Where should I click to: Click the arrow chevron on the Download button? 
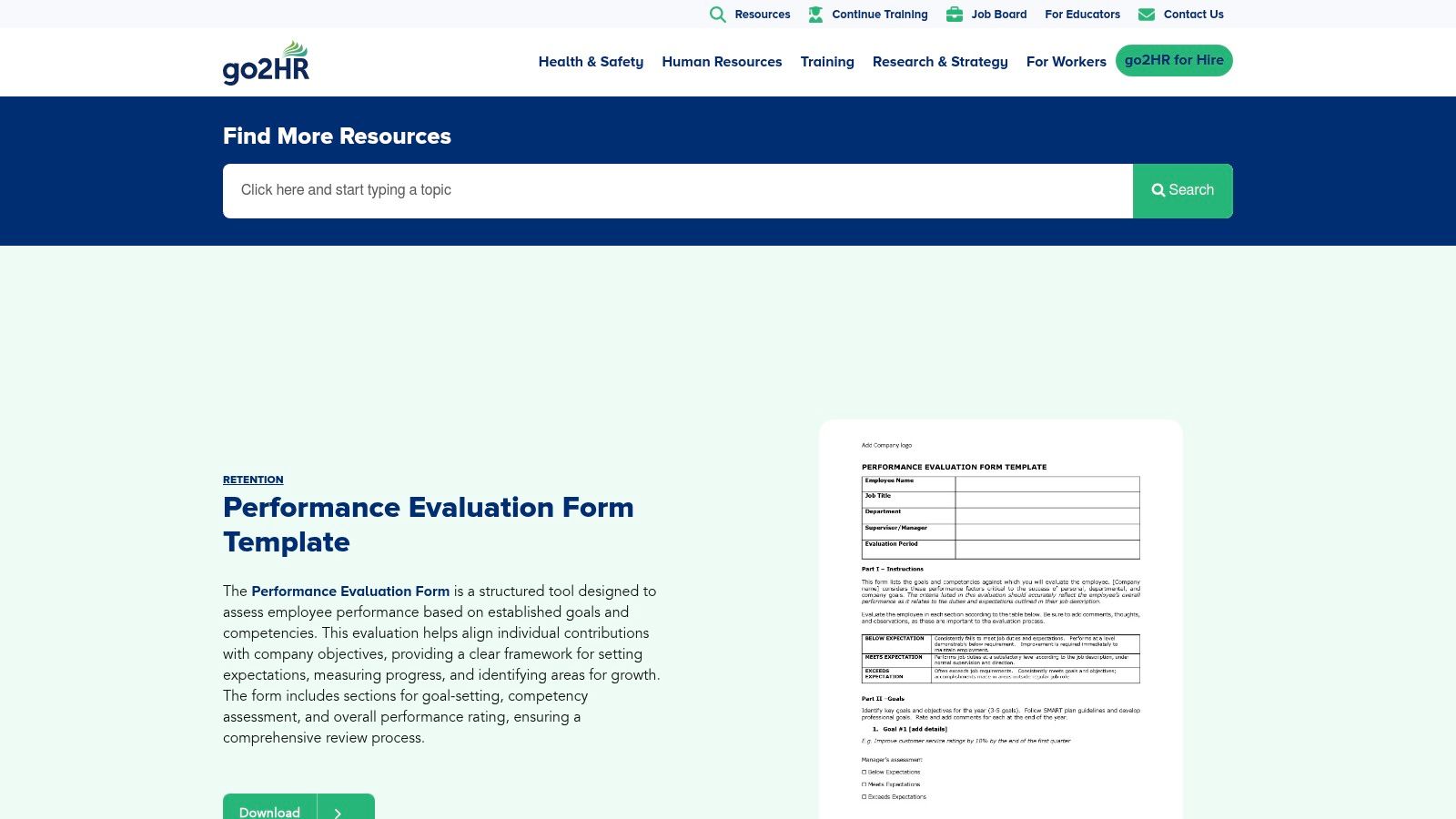[338, 812]
